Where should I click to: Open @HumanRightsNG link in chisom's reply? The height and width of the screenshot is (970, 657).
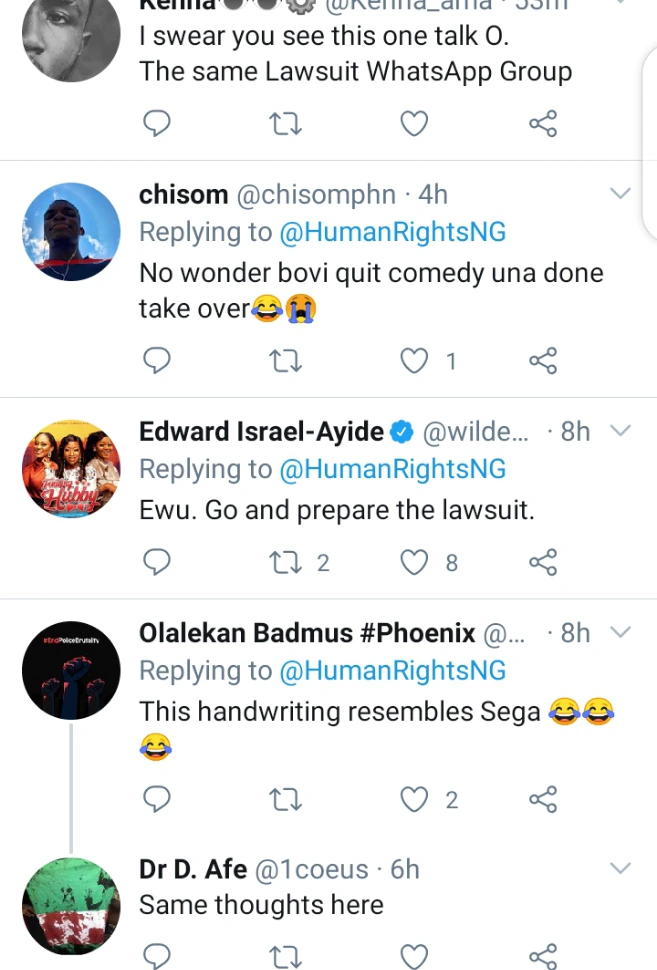pyautogui.click(x=392, y=232)
